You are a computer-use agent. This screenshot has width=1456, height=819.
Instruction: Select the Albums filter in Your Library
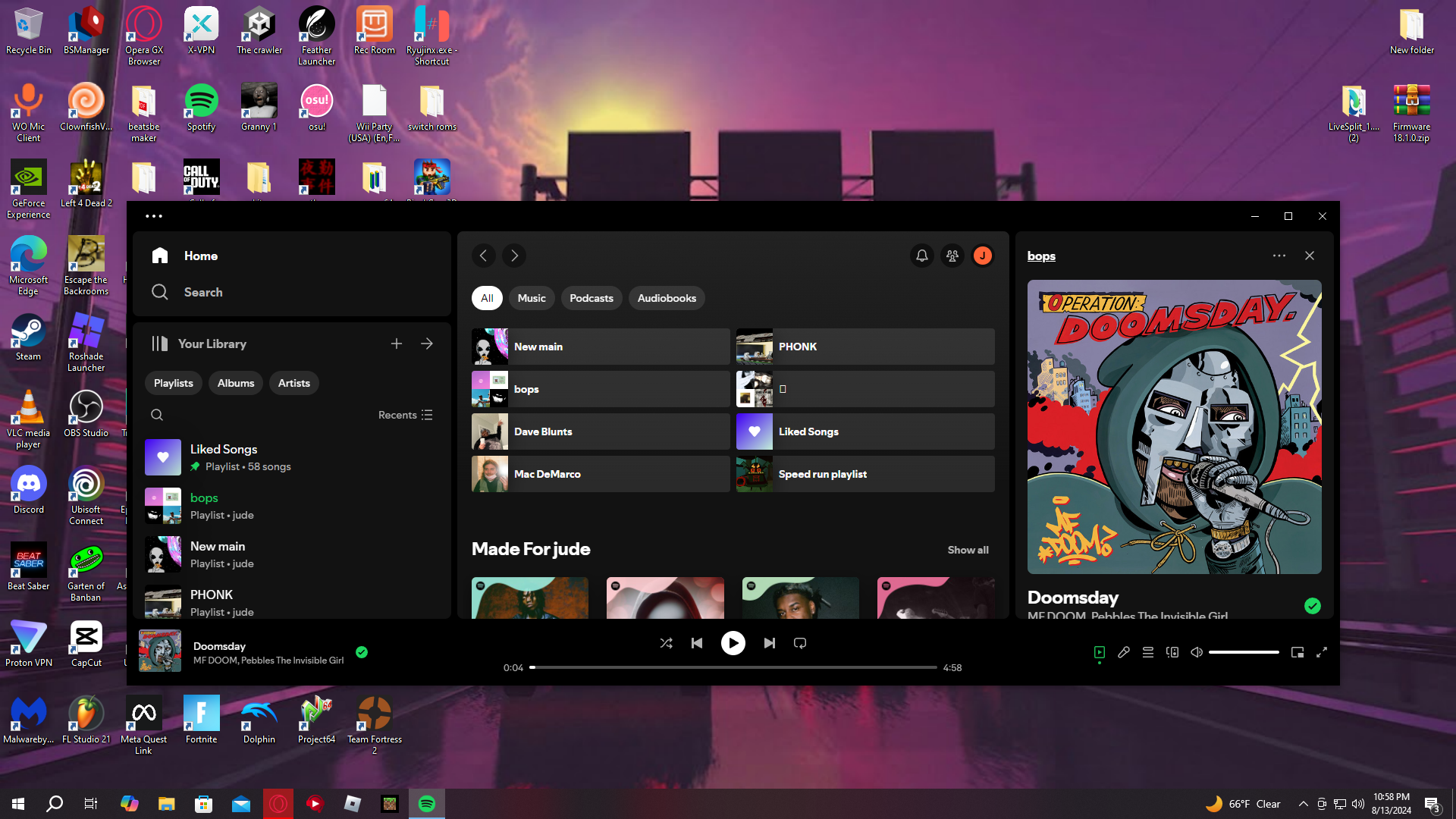click(x=236, y=383)
